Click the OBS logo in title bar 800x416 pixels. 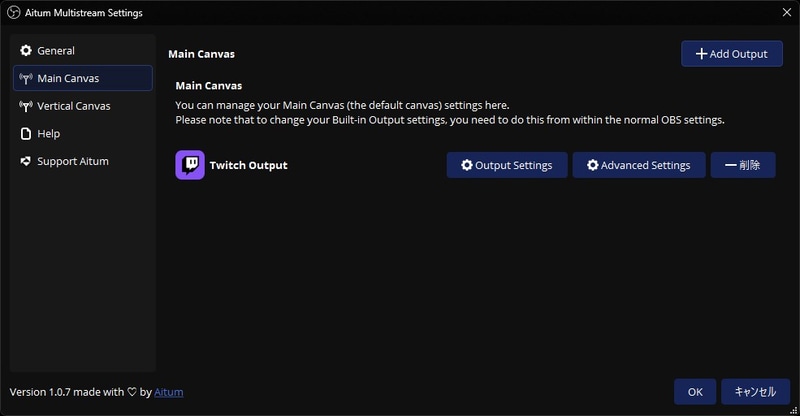point(14,12)
